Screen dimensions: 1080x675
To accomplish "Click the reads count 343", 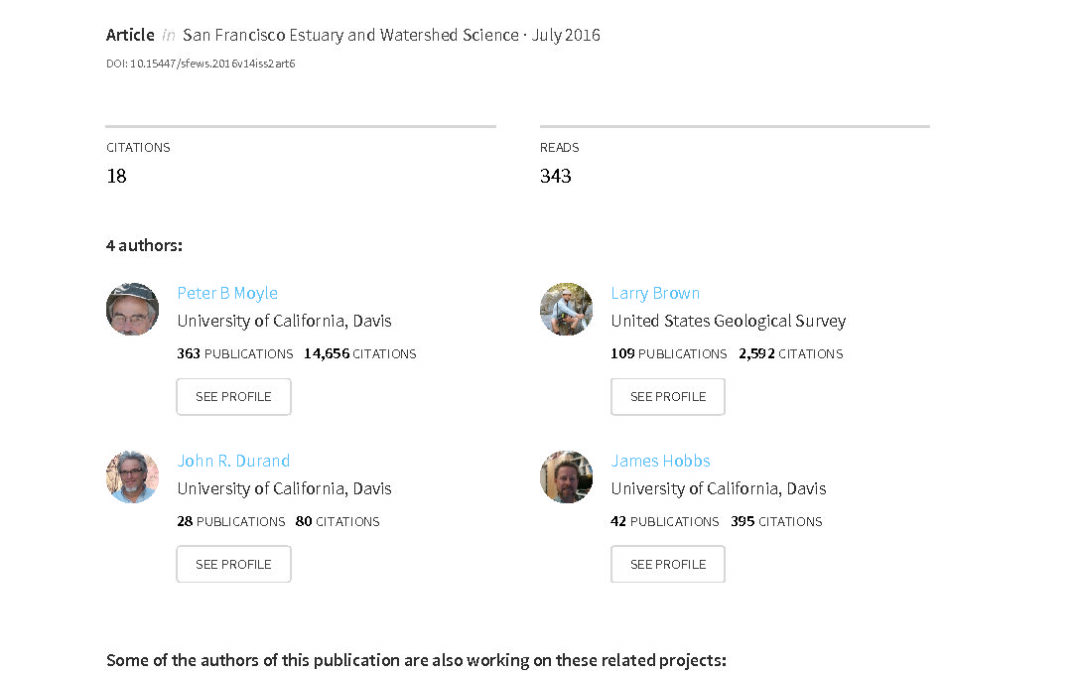I will click(x=555, y=176).
